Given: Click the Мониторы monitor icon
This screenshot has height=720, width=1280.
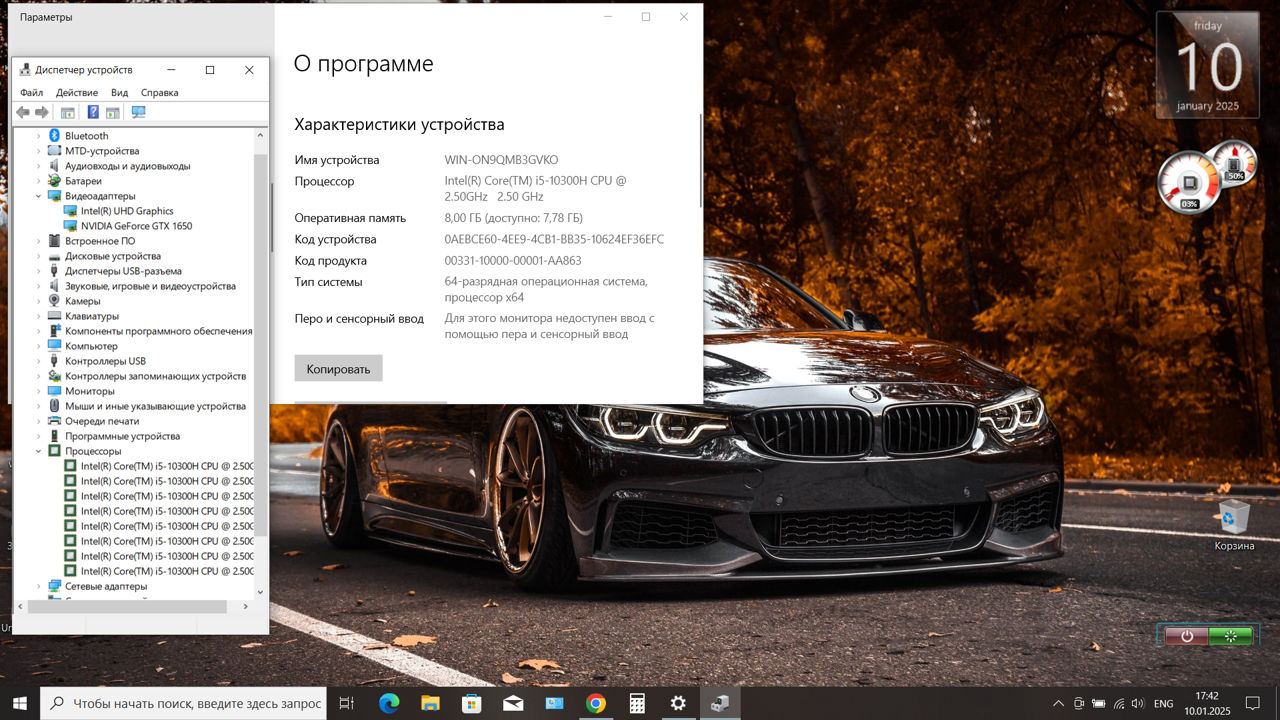Looking at the screenshot, I should coord(55,391).
